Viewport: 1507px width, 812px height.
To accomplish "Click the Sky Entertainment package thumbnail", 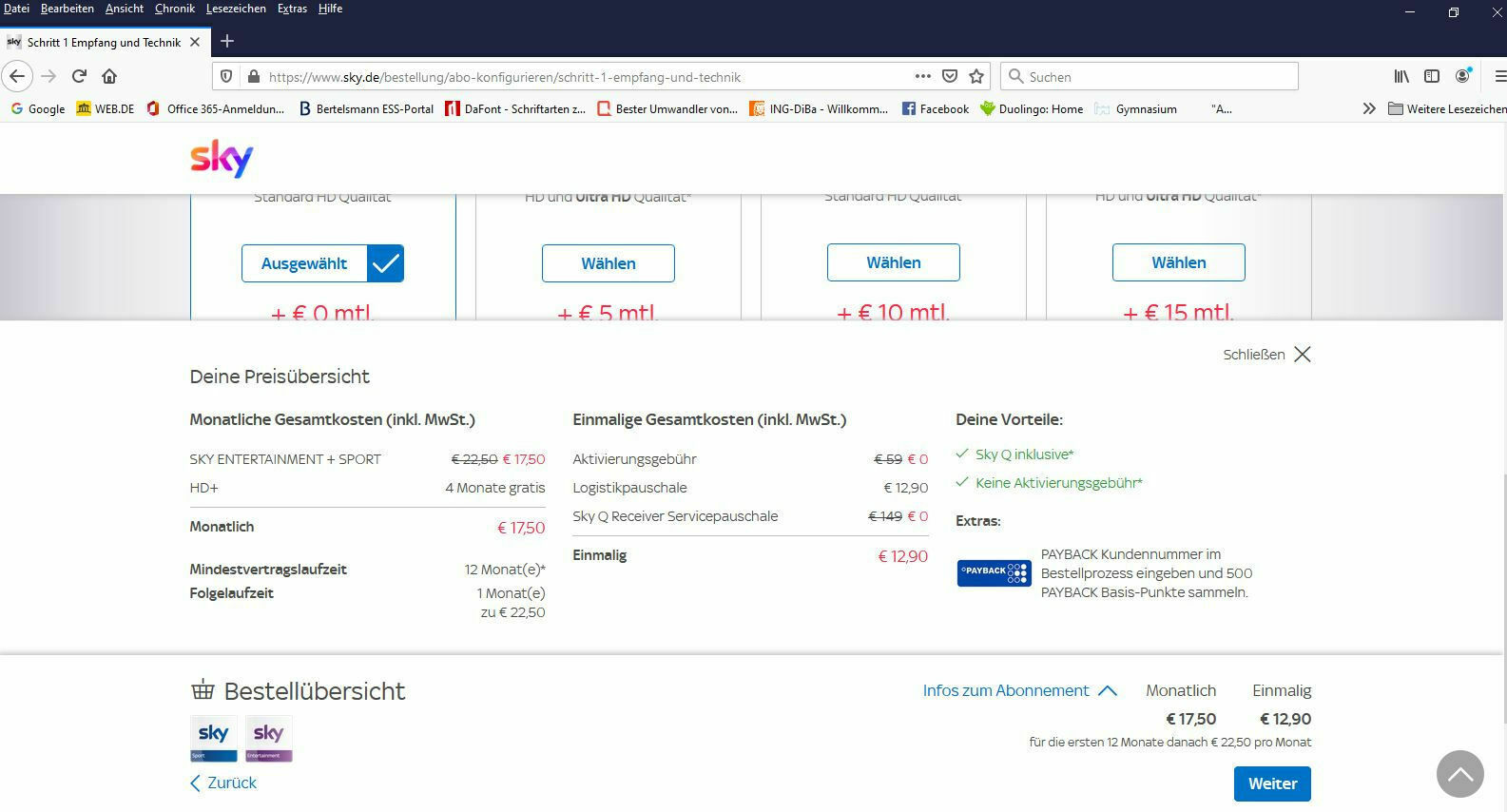I will pos(269,739).
